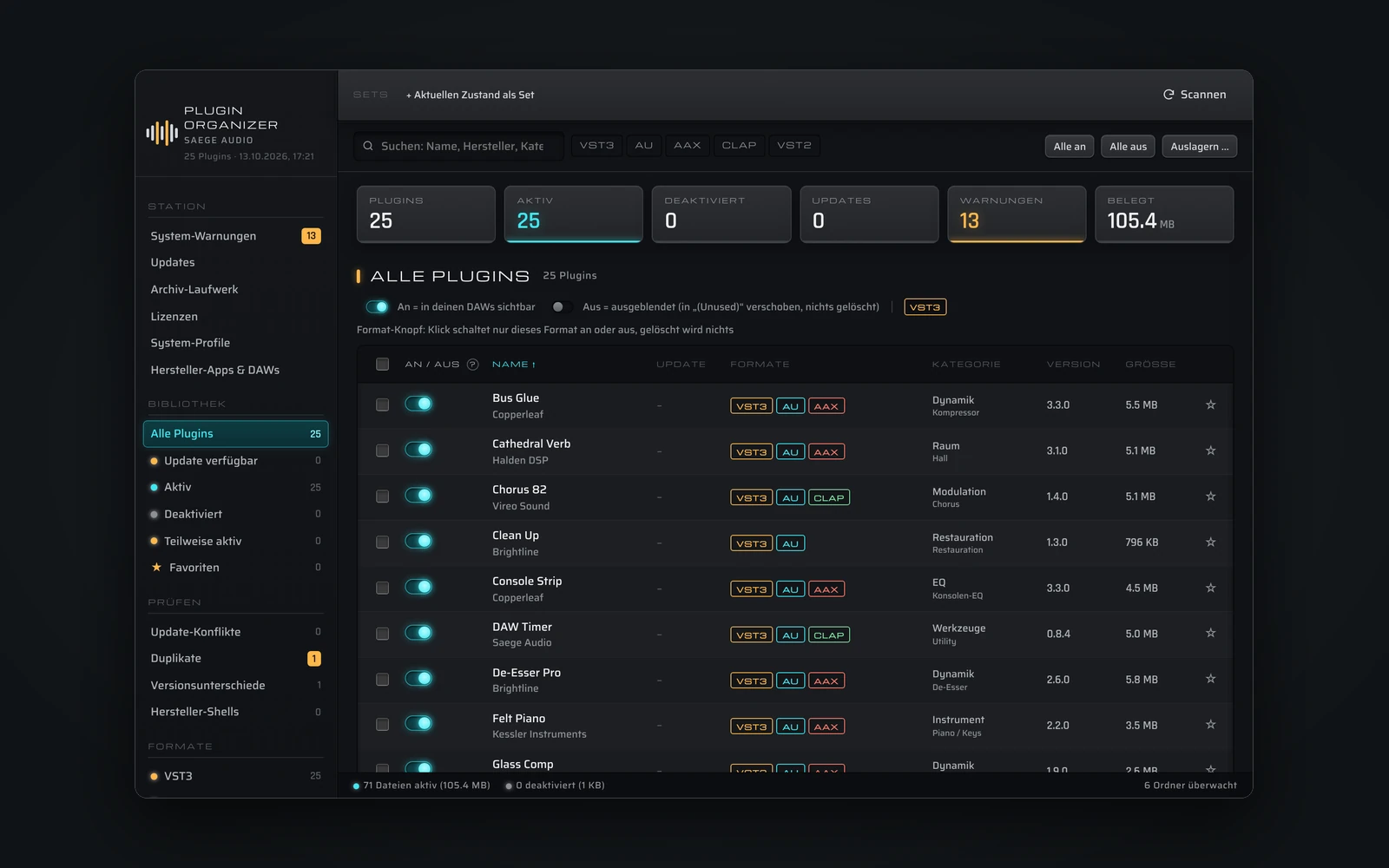Click the VST3 format badge for Bus Glue
This screenshot has width=1389, height=868.
[751, 406]
